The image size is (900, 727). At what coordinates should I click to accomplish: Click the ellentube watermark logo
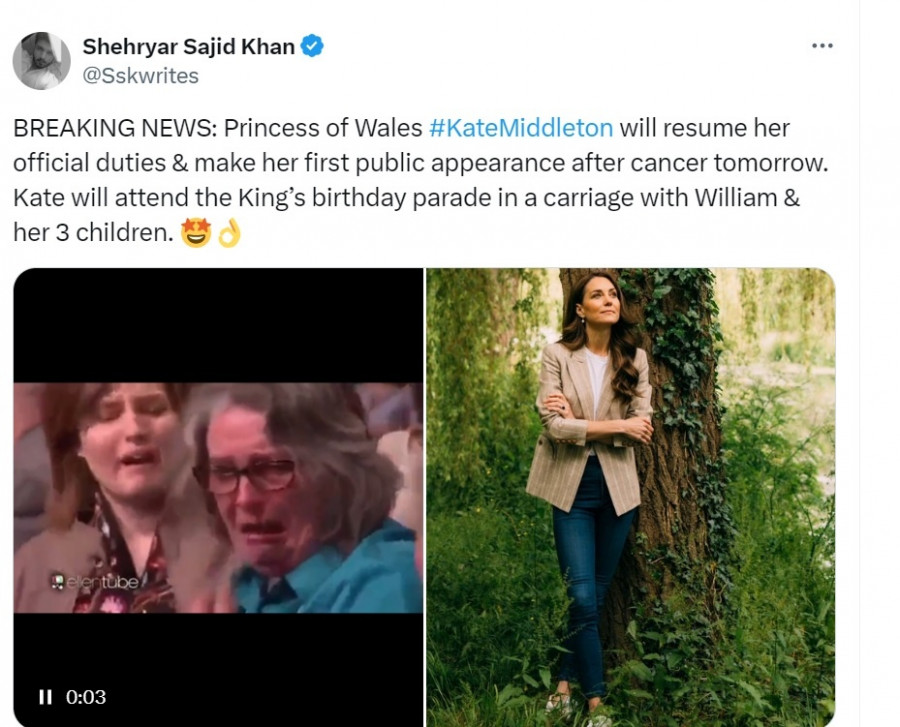pyautogui.click(x=93, y=580)
